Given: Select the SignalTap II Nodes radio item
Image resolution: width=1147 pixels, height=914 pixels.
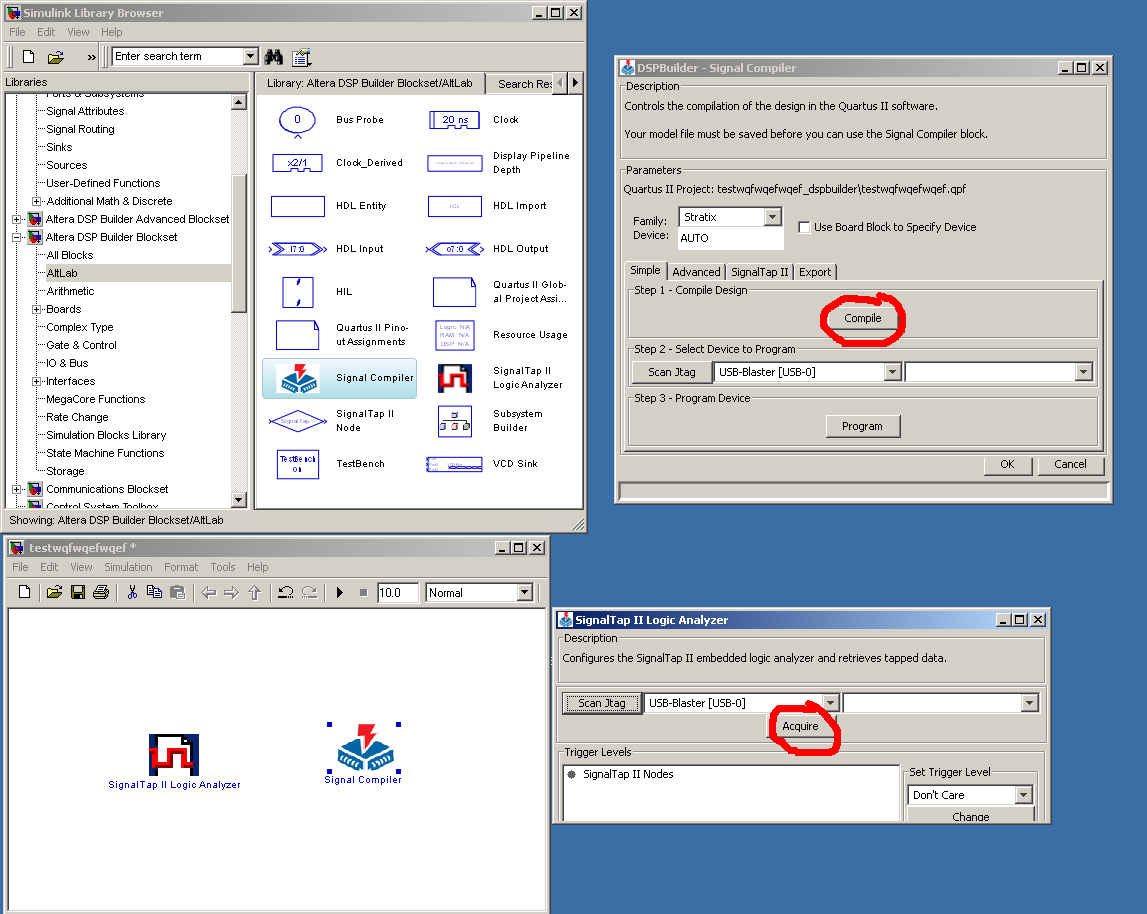Looking at the screenshot, I should click(x=571, y=773).
